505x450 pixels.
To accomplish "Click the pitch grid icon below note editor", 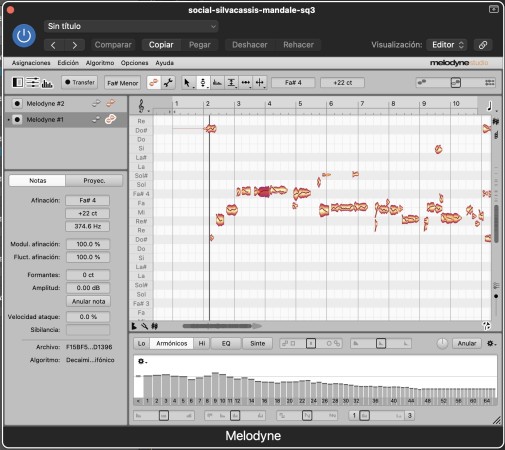I will 154,326.
